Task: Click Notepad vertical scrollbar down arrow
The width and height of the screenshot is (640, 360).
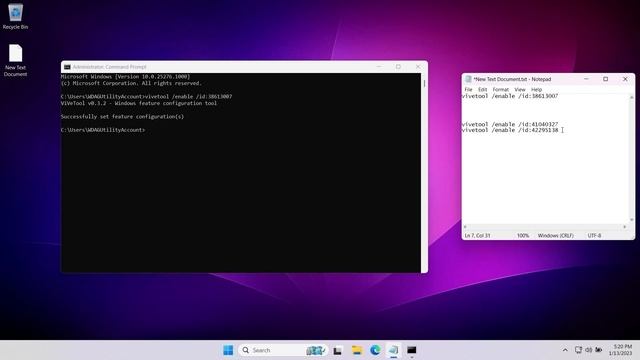Action: (631, 220)
